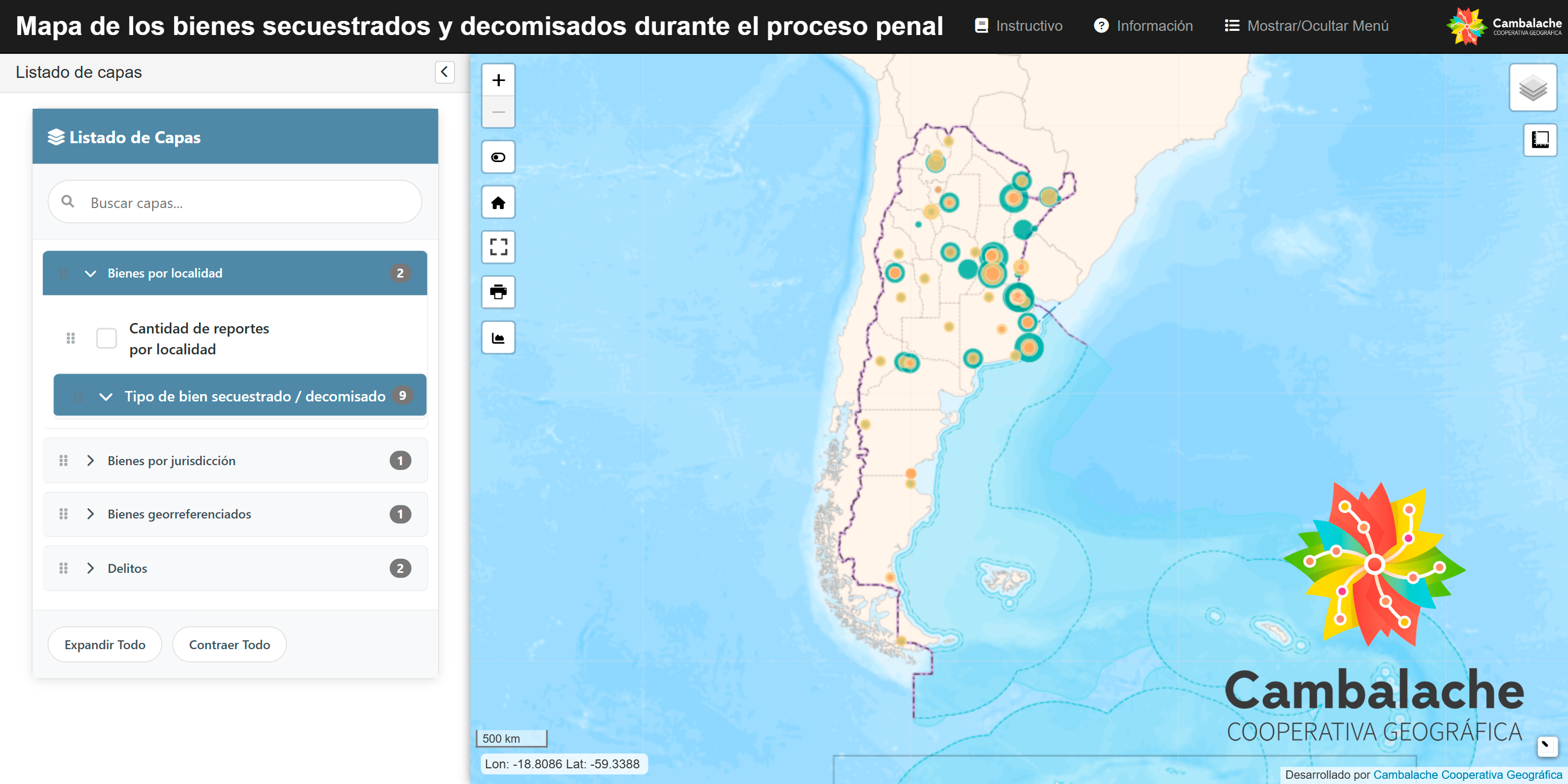Open the chart statistics tool

498,338
